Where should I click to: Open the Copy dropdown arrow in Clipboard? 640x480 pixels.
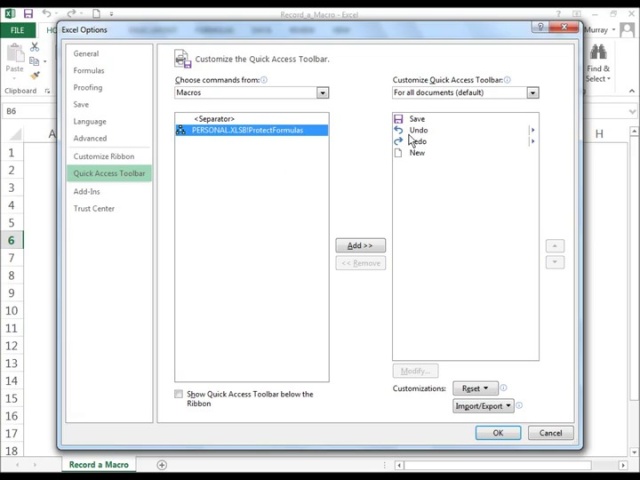click(x=45, y=62)
